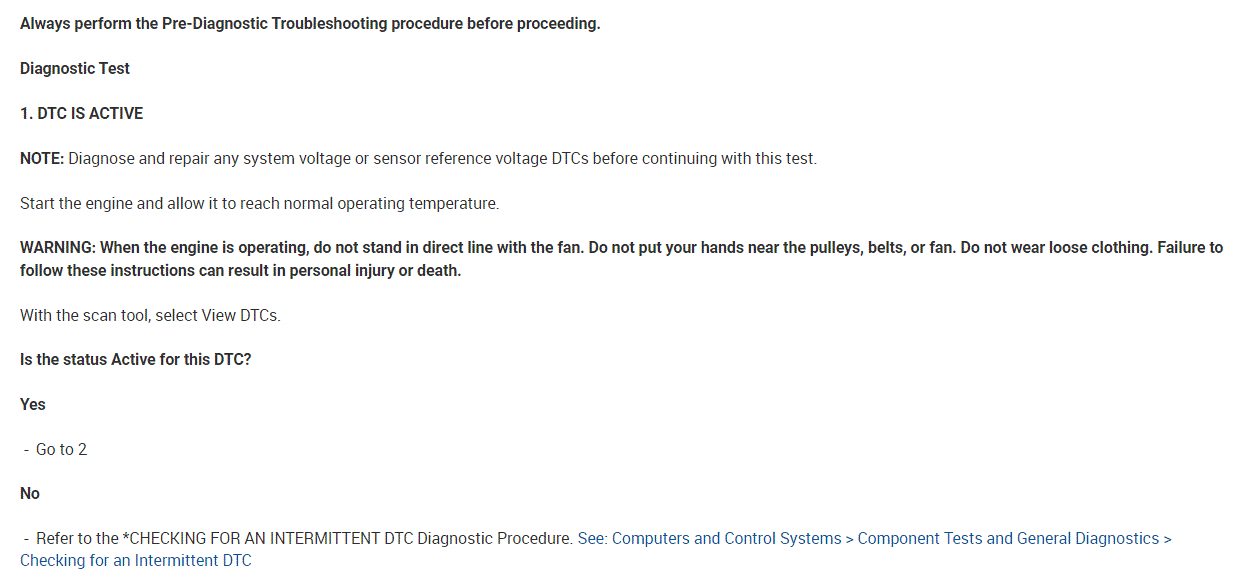1254x580 pixels.
Task: Click the 'Go to 2' instruction
Action: click(x=61, y=449)
